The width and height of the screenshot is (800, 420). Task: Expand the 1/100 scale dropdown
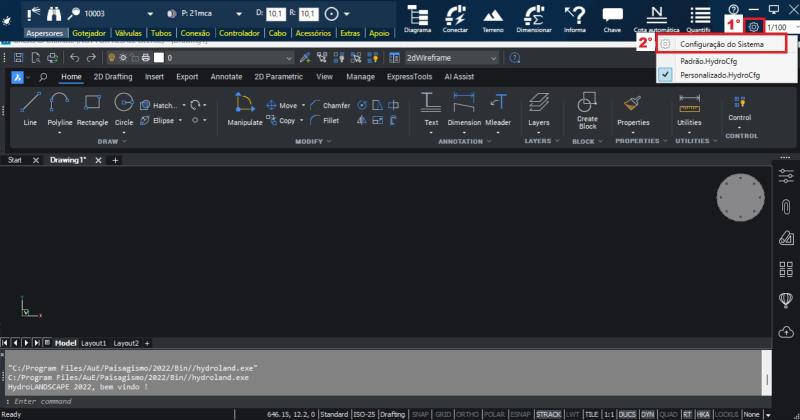point(781,27)
